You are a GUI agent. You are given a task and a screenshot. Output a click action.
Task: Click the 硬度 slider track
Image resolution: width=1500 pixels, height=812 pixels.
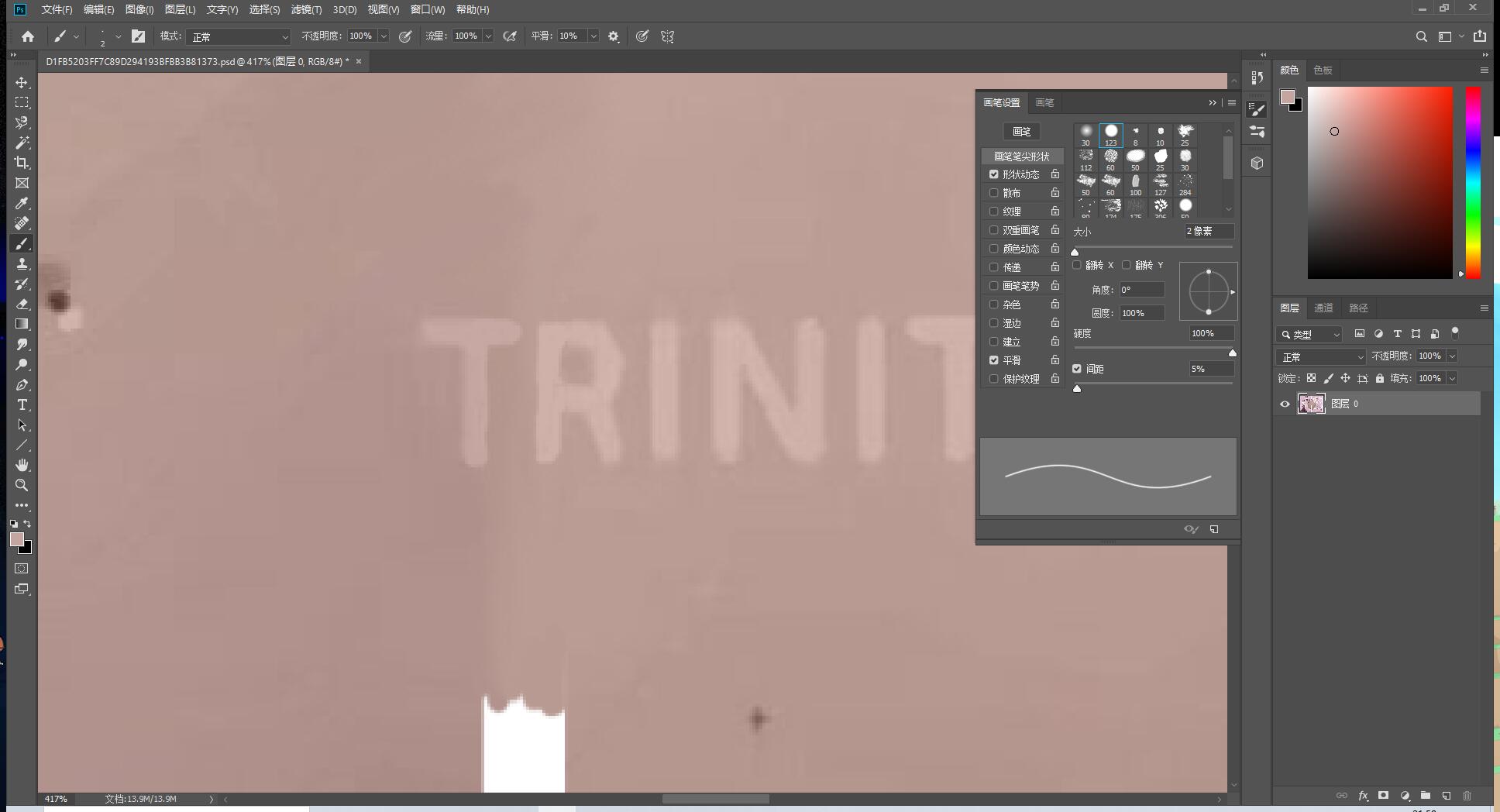point(1153,348)
